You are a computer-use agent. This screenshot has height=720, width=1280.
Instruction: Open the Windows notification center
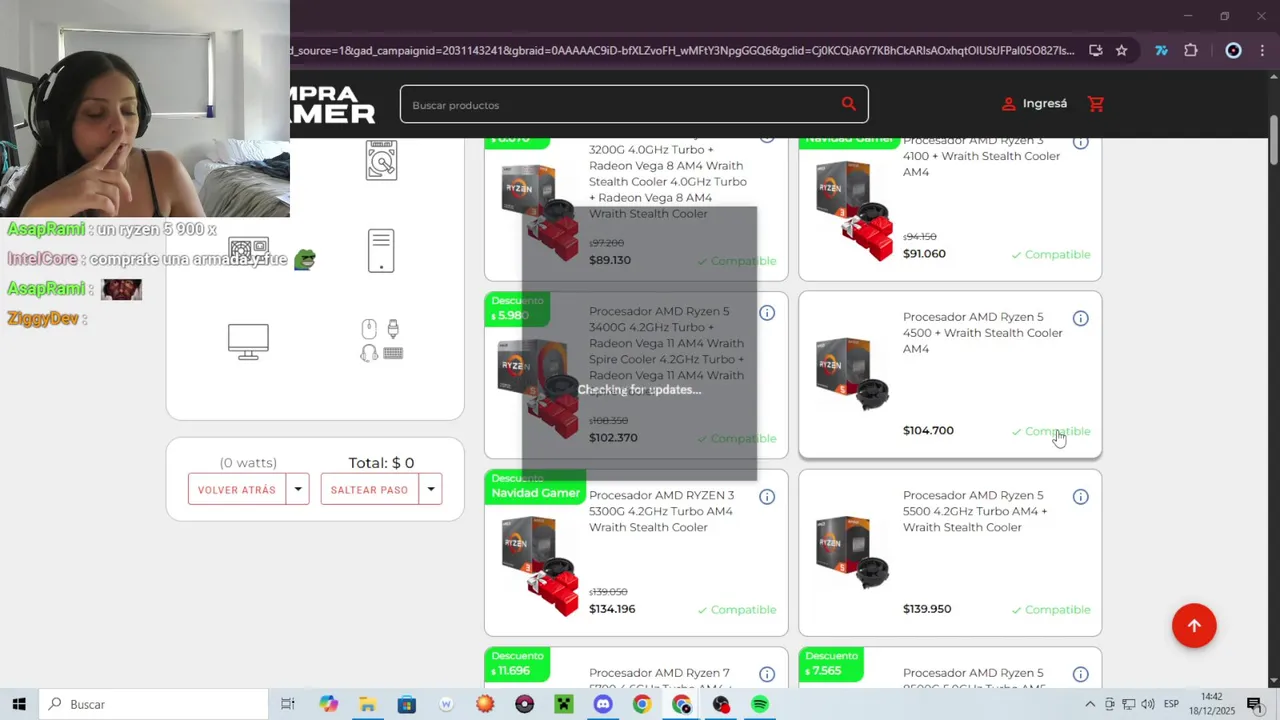click(x=1254, y=704)
